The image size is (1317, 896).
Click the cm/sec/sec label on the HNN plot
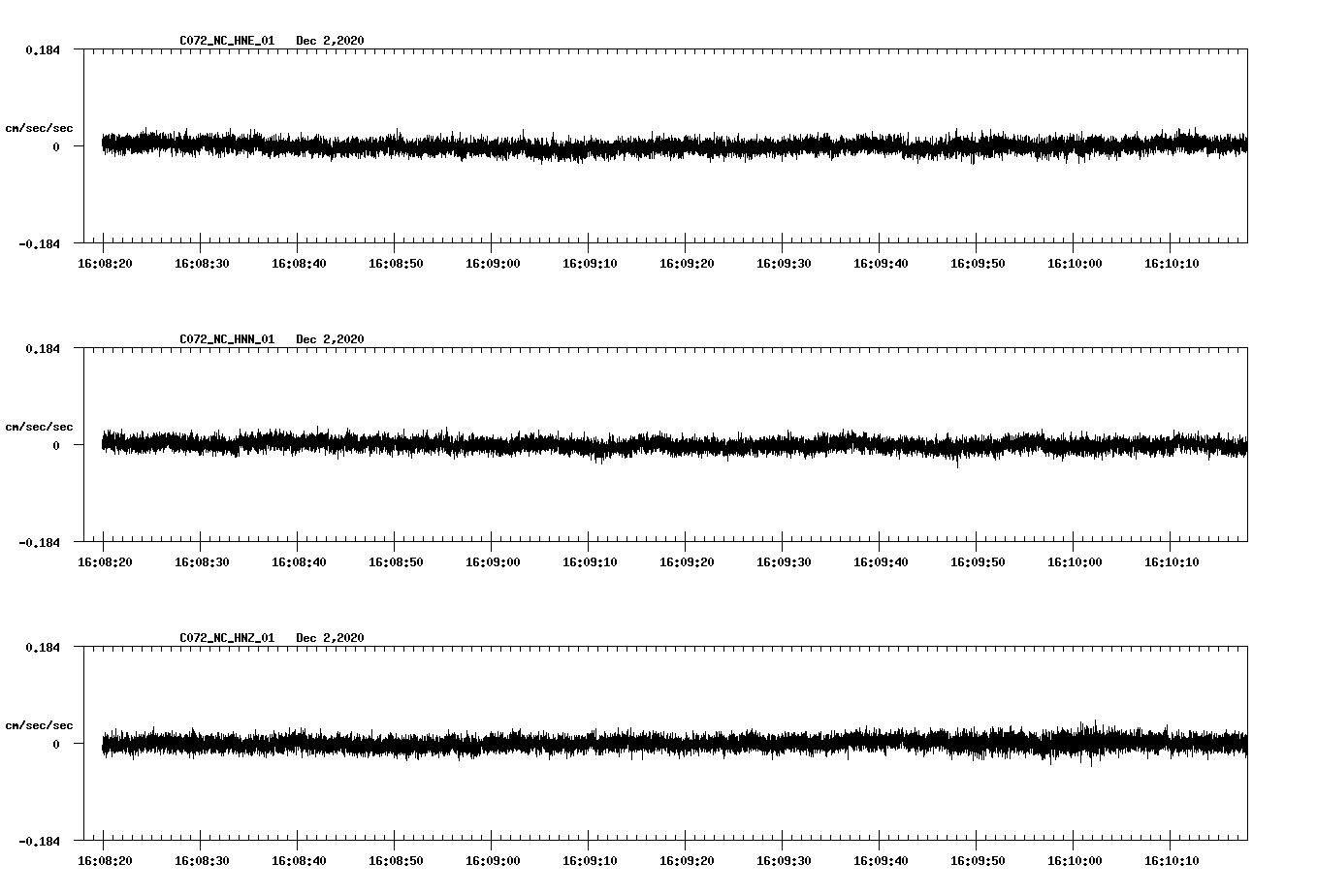coord(41,427)
